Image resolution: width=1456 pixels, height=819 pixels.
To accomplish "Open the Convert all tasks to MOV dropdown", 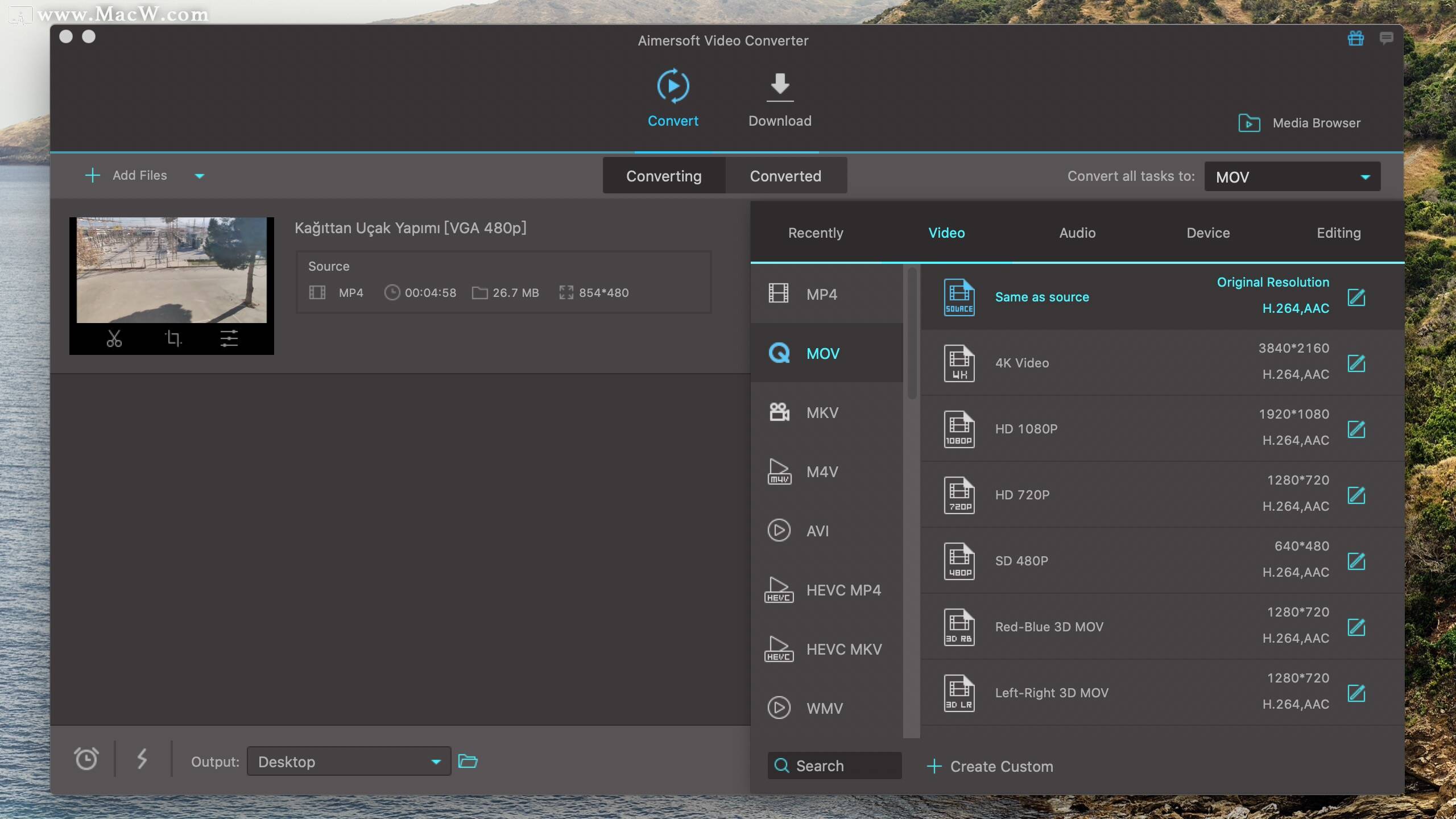I will (x=1292, y=177).
